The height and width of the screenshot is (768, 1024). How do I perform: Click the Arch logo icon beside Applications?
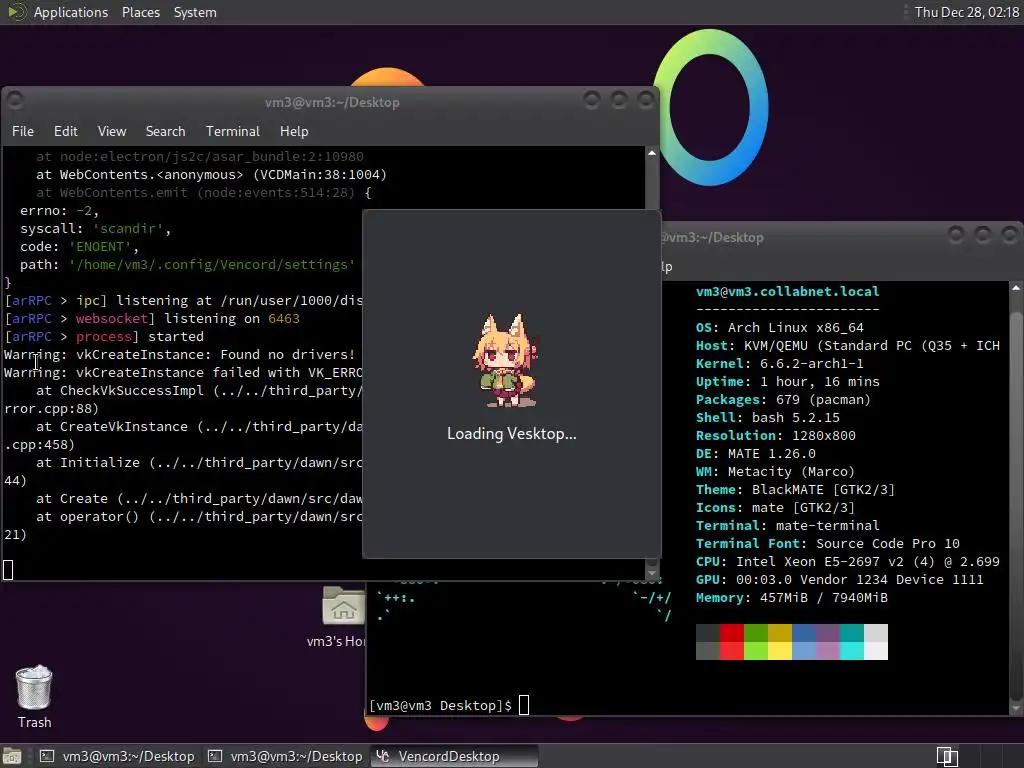(16, 12)
